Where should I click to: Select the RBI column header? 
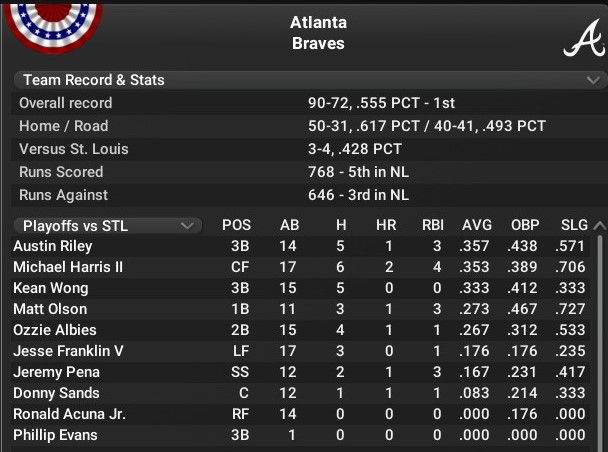pyautogui.click(x=432, y=225)
